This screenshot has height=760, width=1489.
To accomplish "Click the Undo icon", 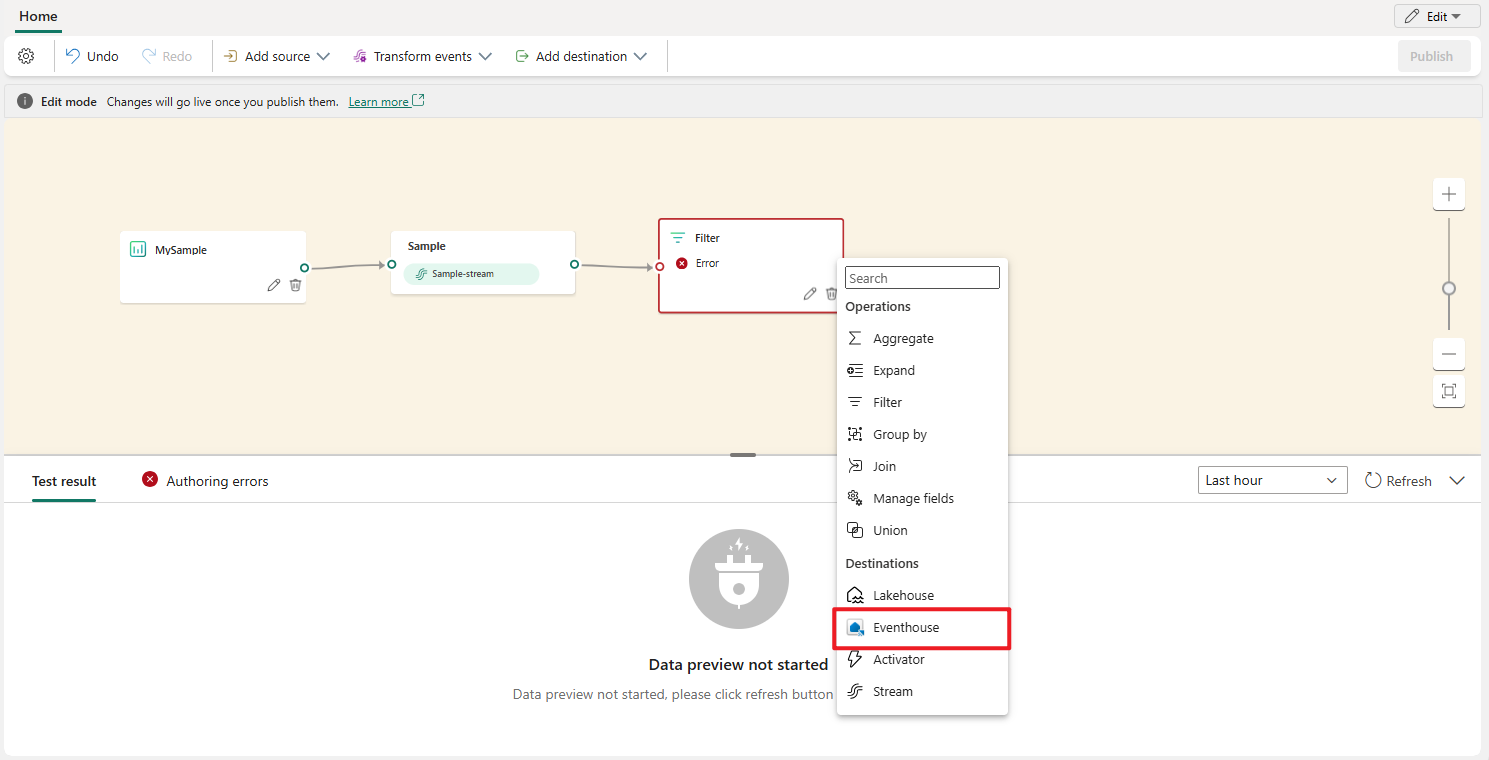I will (91, 55).
